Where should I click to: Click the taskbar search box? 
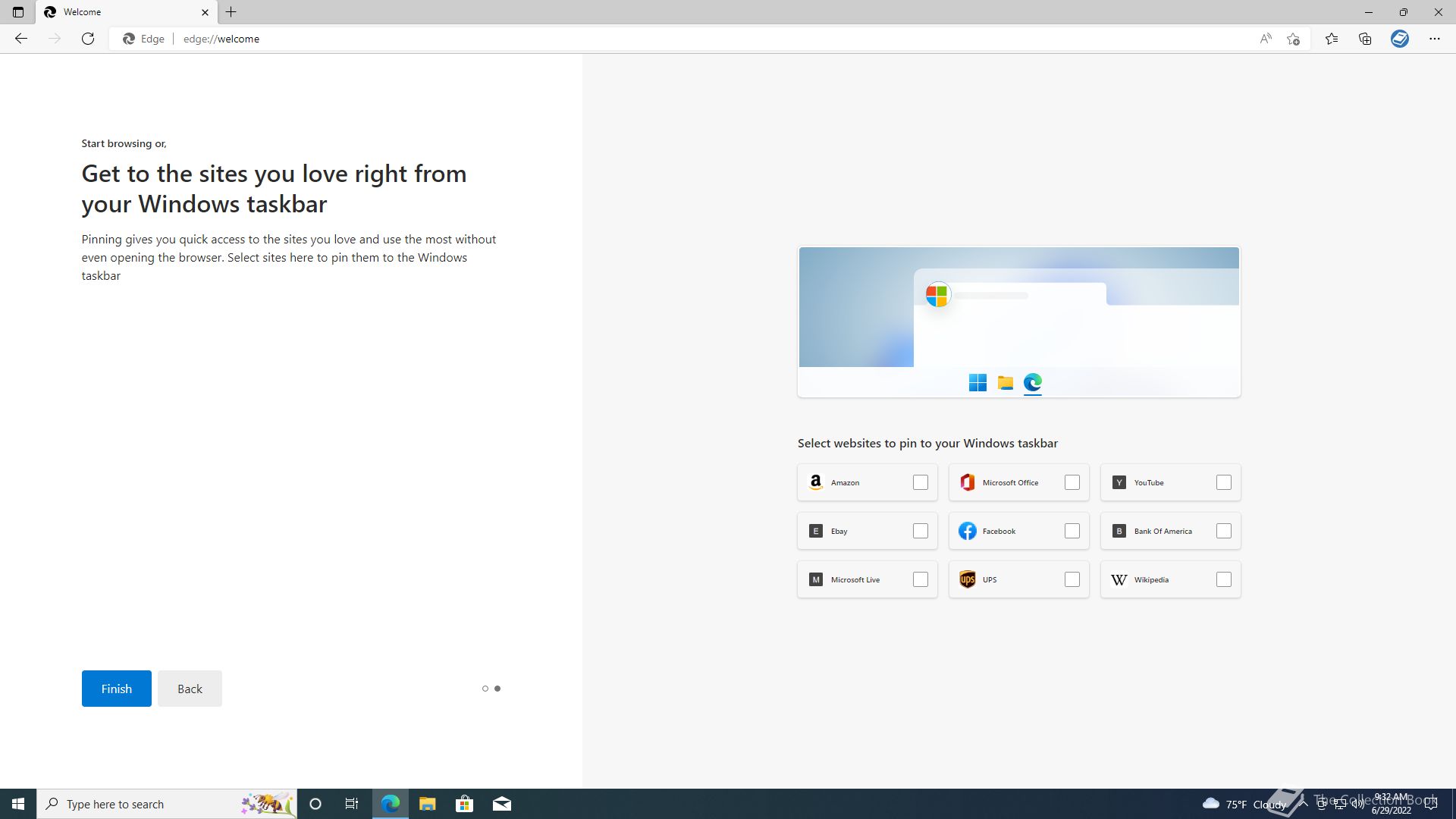coord(167,804)
